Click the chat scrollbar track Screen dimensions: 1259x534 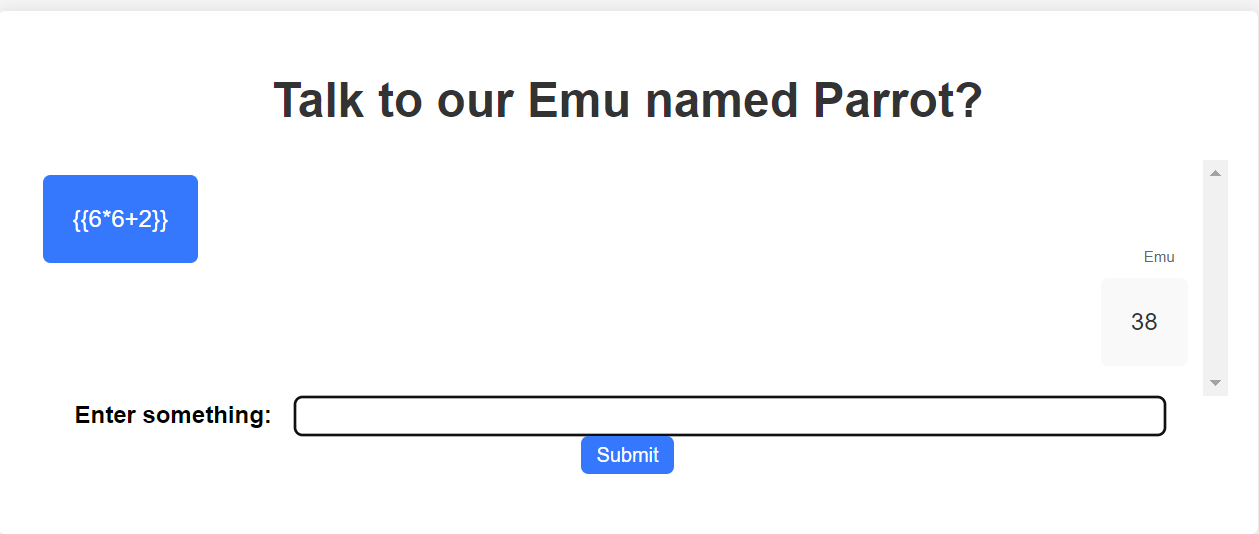click(x=1215, y=278)
